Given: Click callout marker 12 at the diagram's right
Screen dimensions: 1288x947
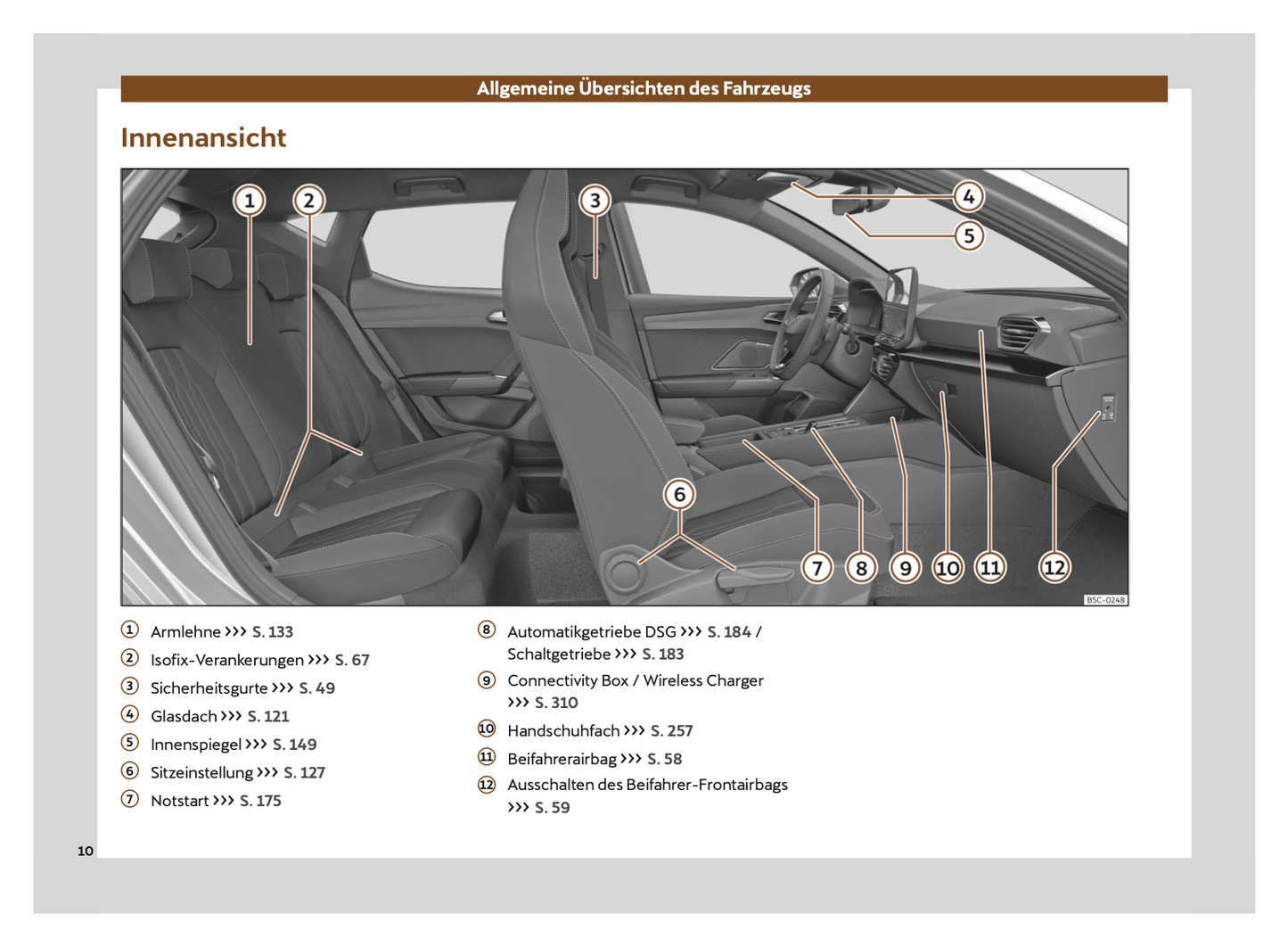Looking at the screenshot, I should click(1054, 568).
